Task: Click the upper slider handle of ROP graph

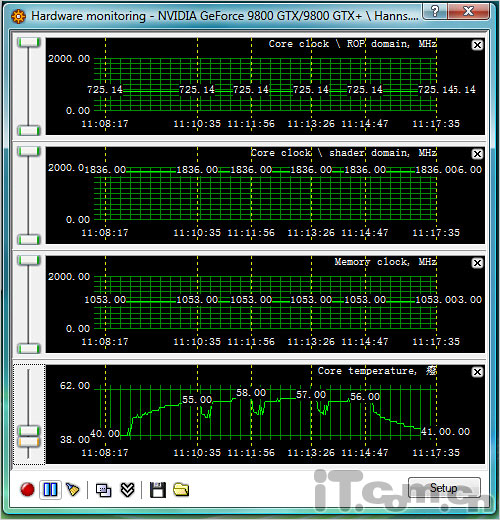Action: pos(29,42)
